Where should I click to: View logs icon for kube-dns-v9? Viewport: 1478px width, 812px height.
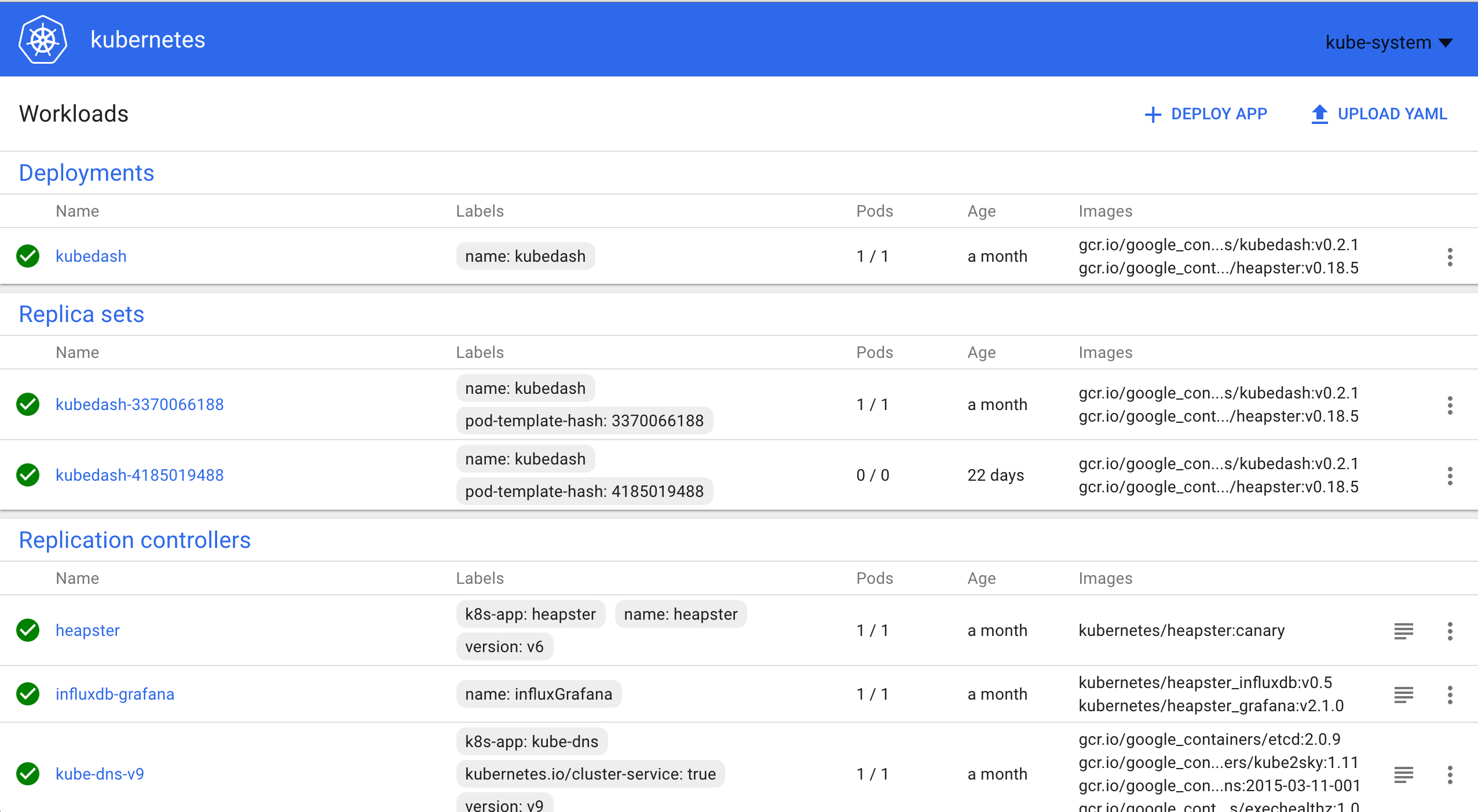click(1404, 774)
